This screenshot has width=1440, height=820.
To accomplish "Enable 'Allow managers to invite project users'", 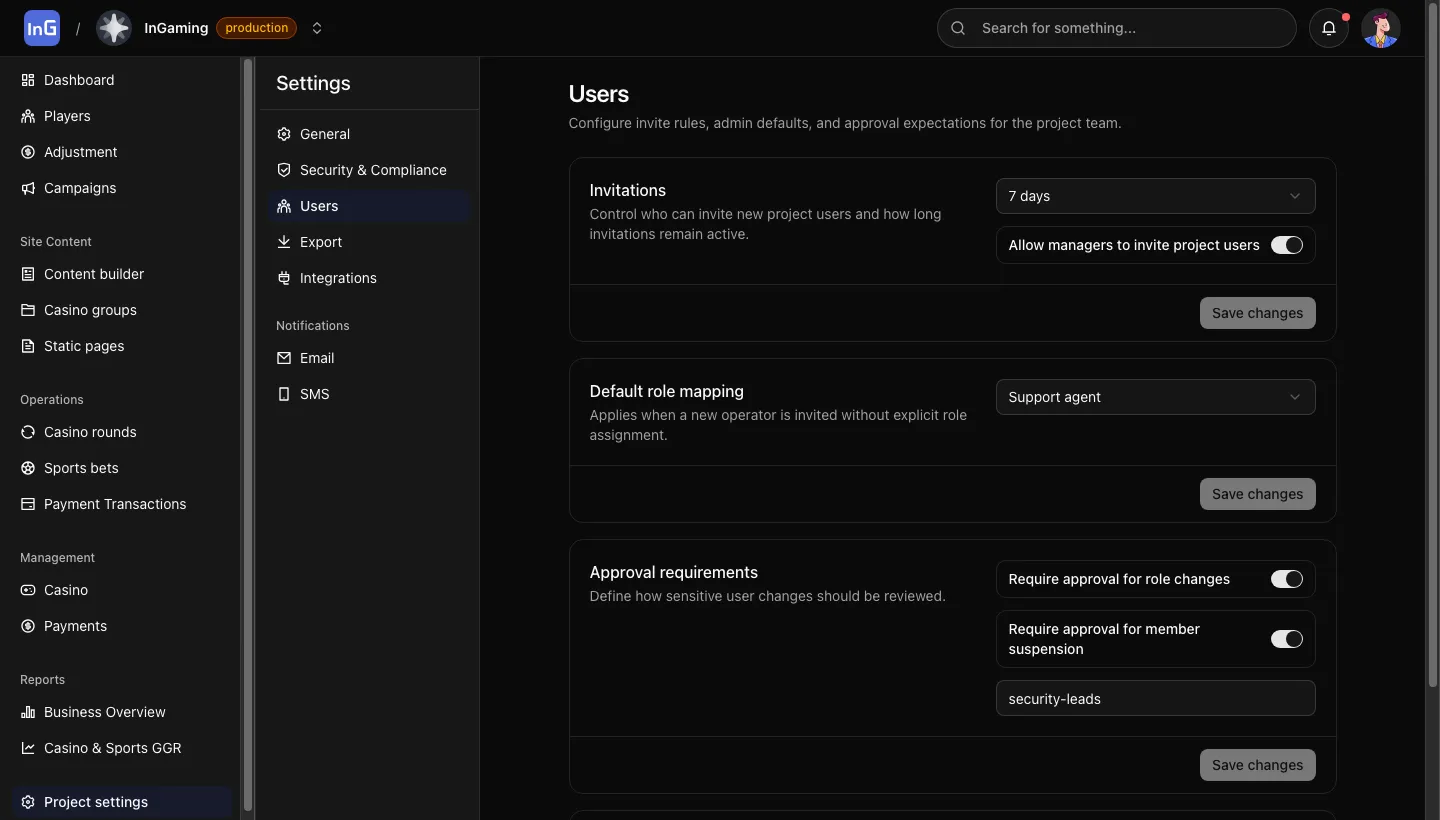I will (1287, 245).
